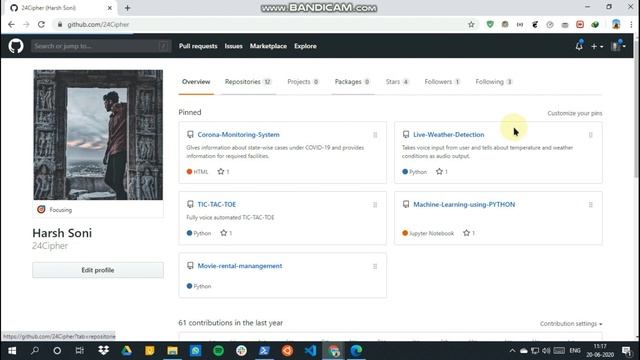The height and width of the screenshot is (360, 640).
Task: Open the notifications bell
Action: 579,46
